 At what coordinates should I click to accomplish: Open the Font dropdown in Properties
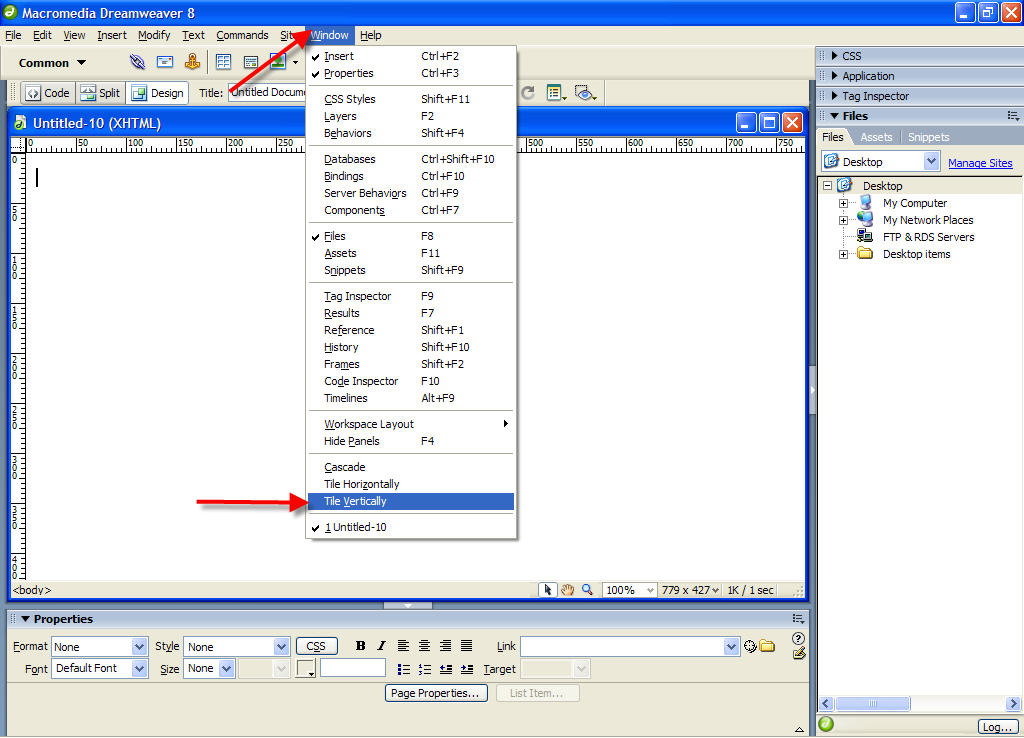point(139,669)
